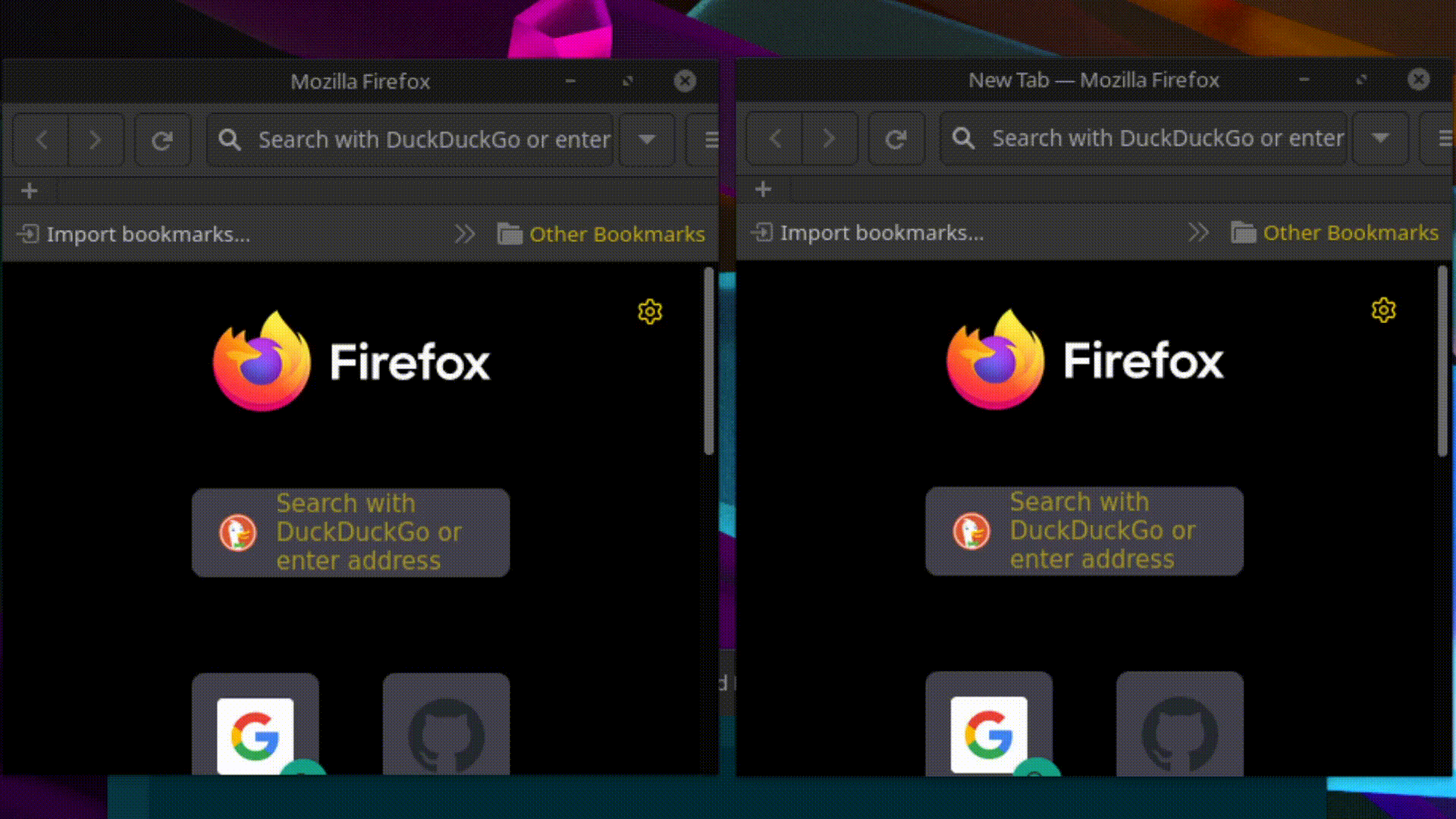Minimize the left Mozilla Firefox window
This screenshot has height=819, width=1456.
point(570,81)
